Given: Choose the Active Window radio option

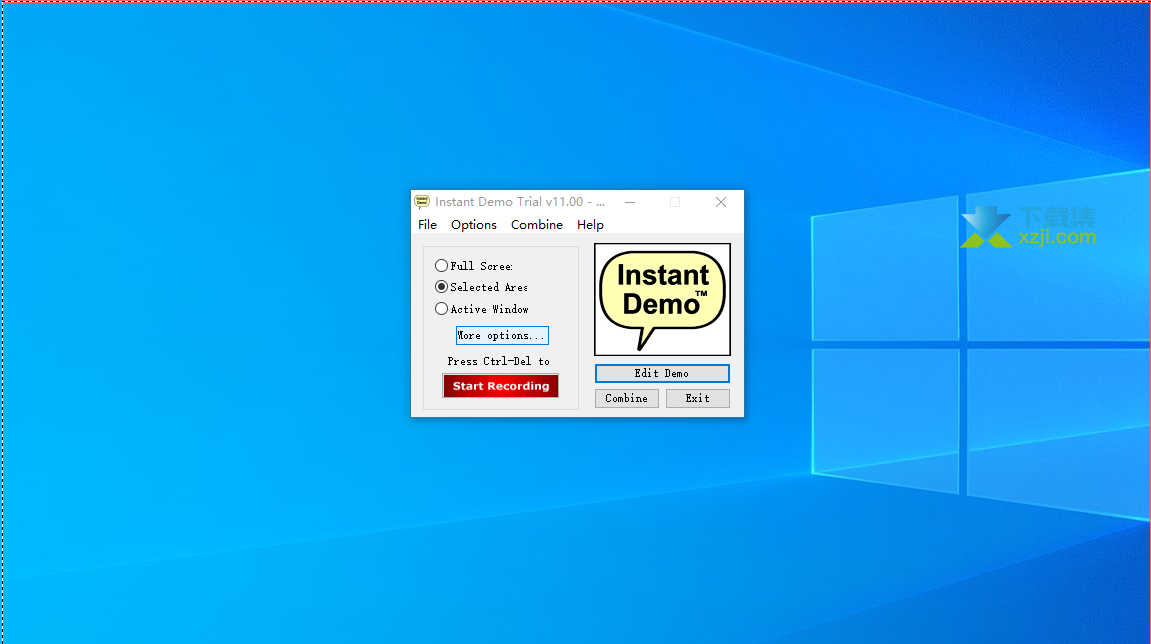Looking at the screenshot, I should tap(482, 309).
